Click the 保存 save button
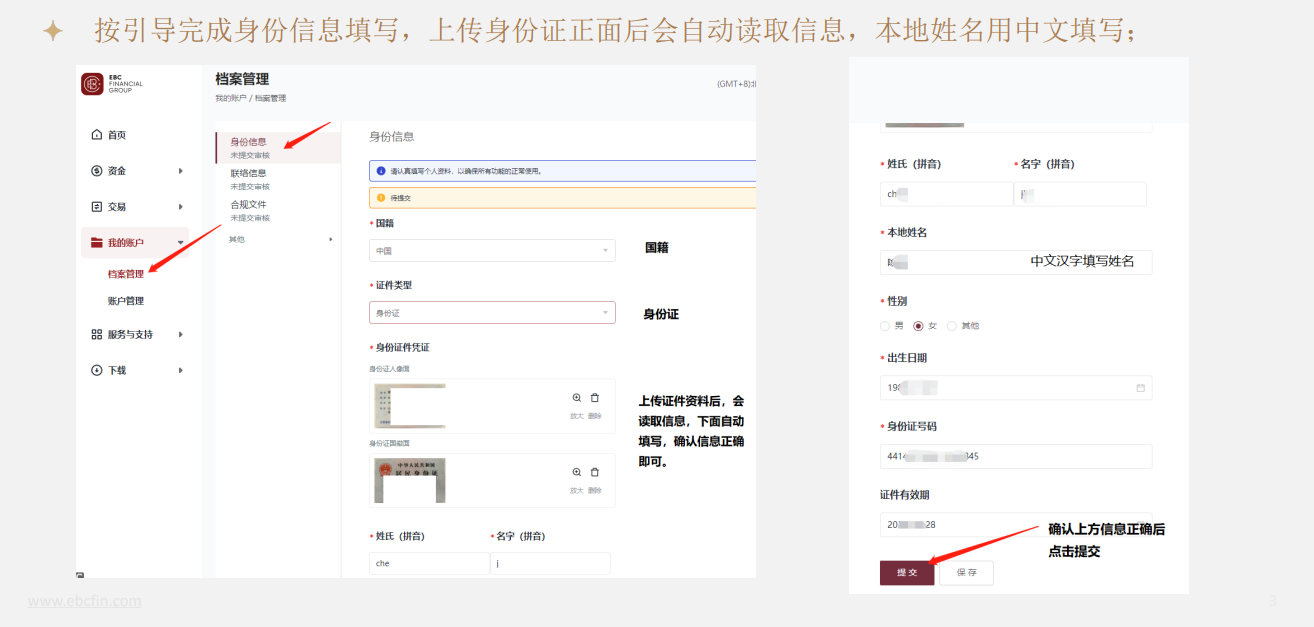 (966, 573)
